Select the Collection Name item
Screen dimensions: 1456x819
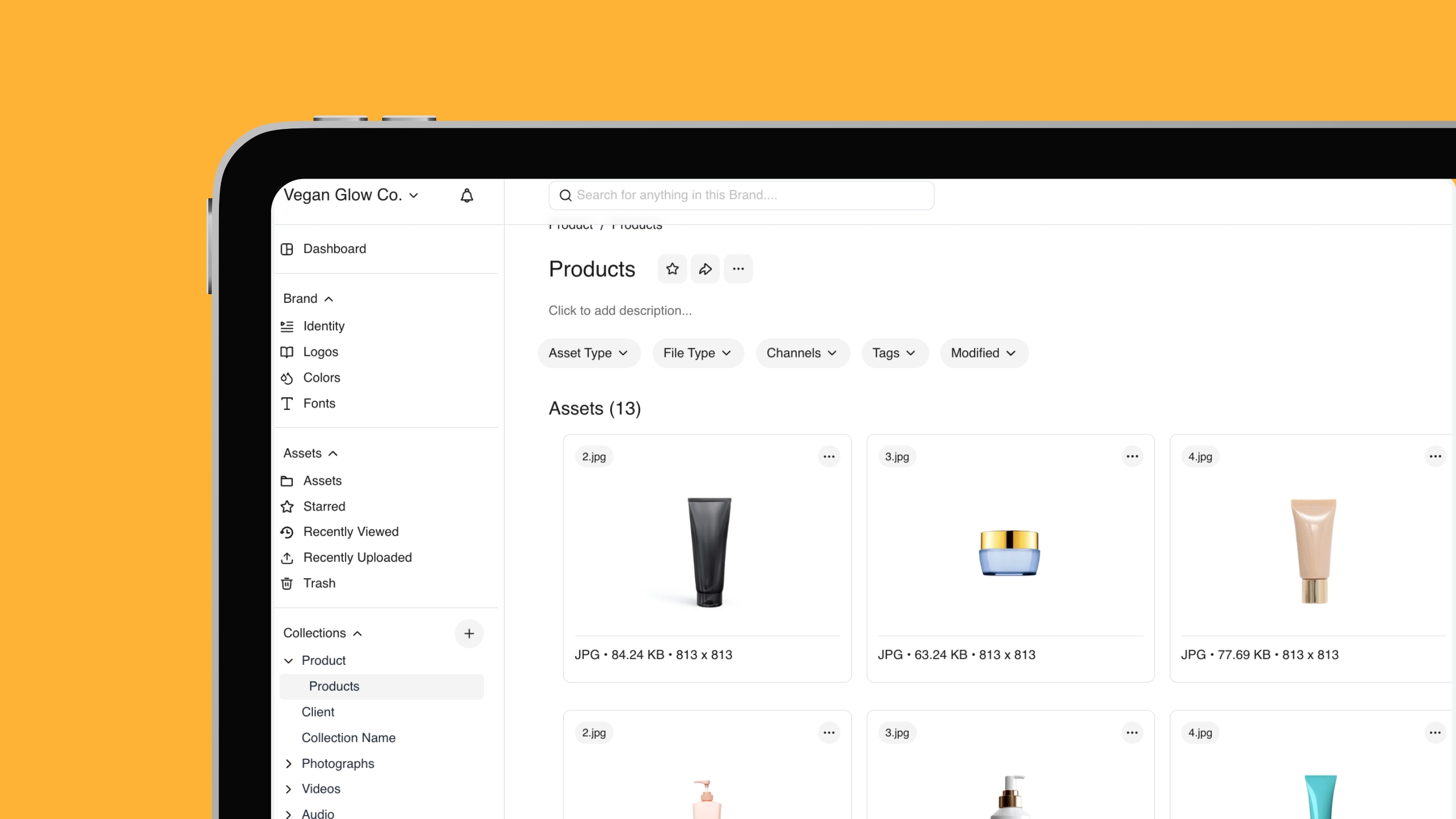coord(348,738)
